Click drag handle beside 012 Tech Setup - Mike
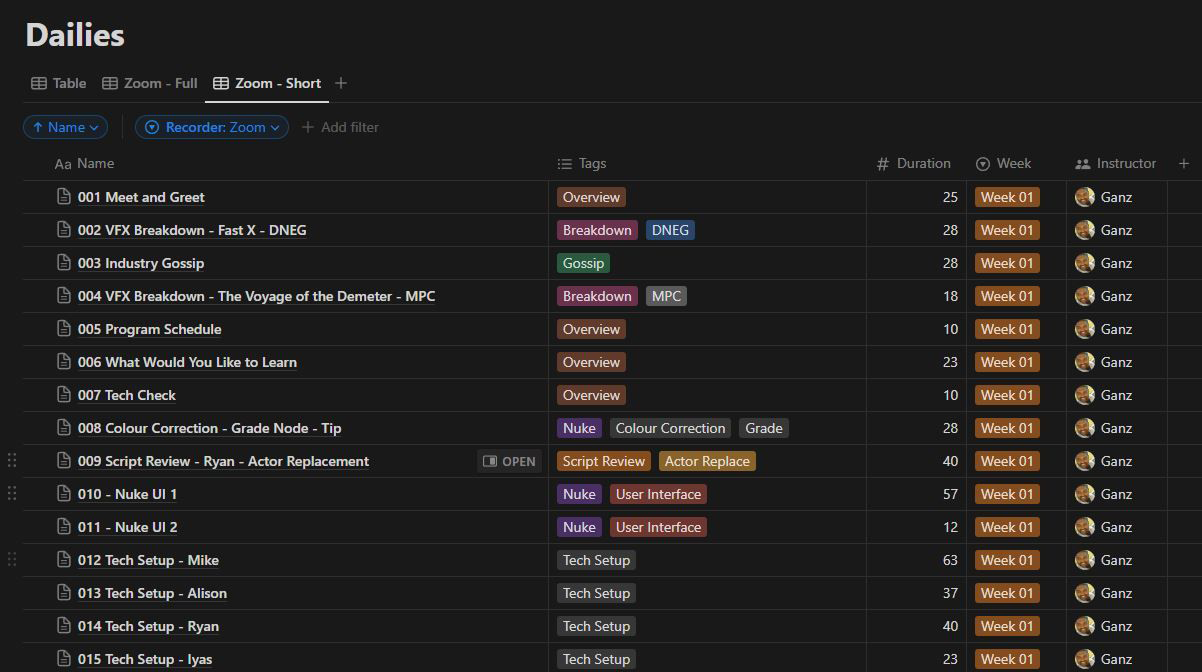The width and height of the screenshot is (1202, 672). click(12, 560)
